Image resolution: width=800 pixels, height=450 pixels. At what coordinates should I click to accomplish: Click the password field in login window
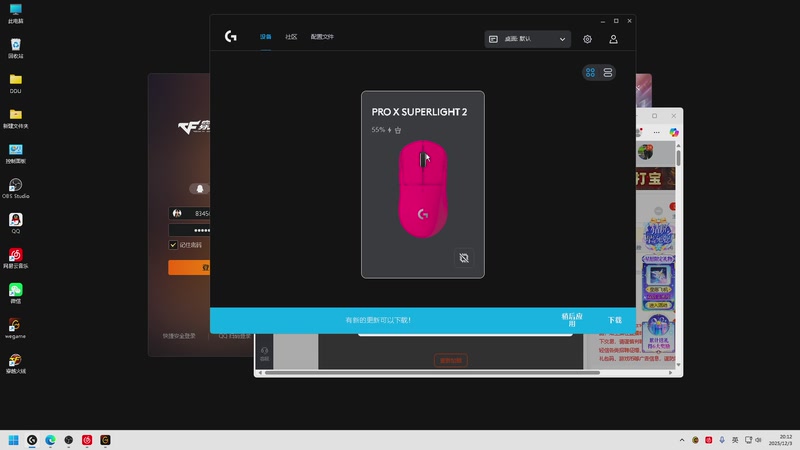coord(189,230)
